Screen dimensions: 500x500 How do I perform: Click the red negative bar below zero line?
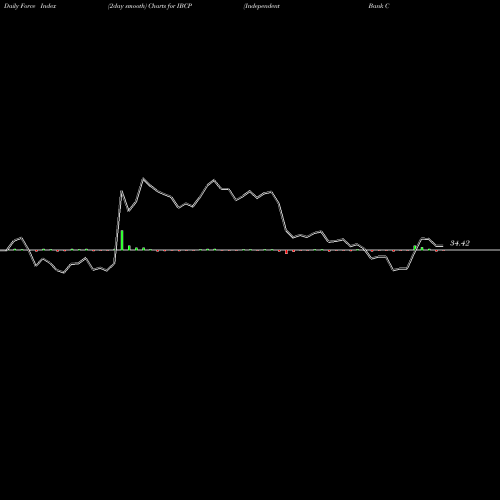coord(286,252)
